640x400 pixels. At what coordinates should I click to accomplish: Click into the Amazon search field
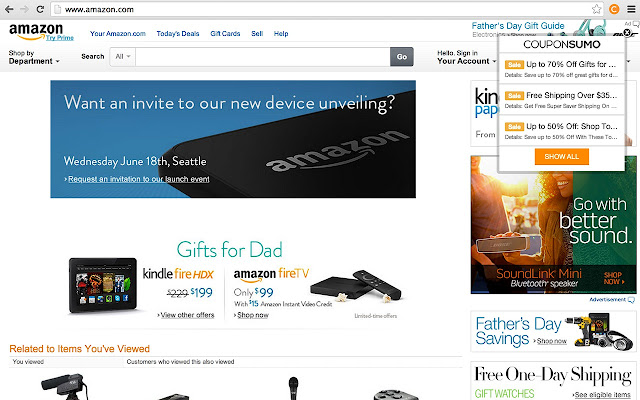(x=262, y=57)
